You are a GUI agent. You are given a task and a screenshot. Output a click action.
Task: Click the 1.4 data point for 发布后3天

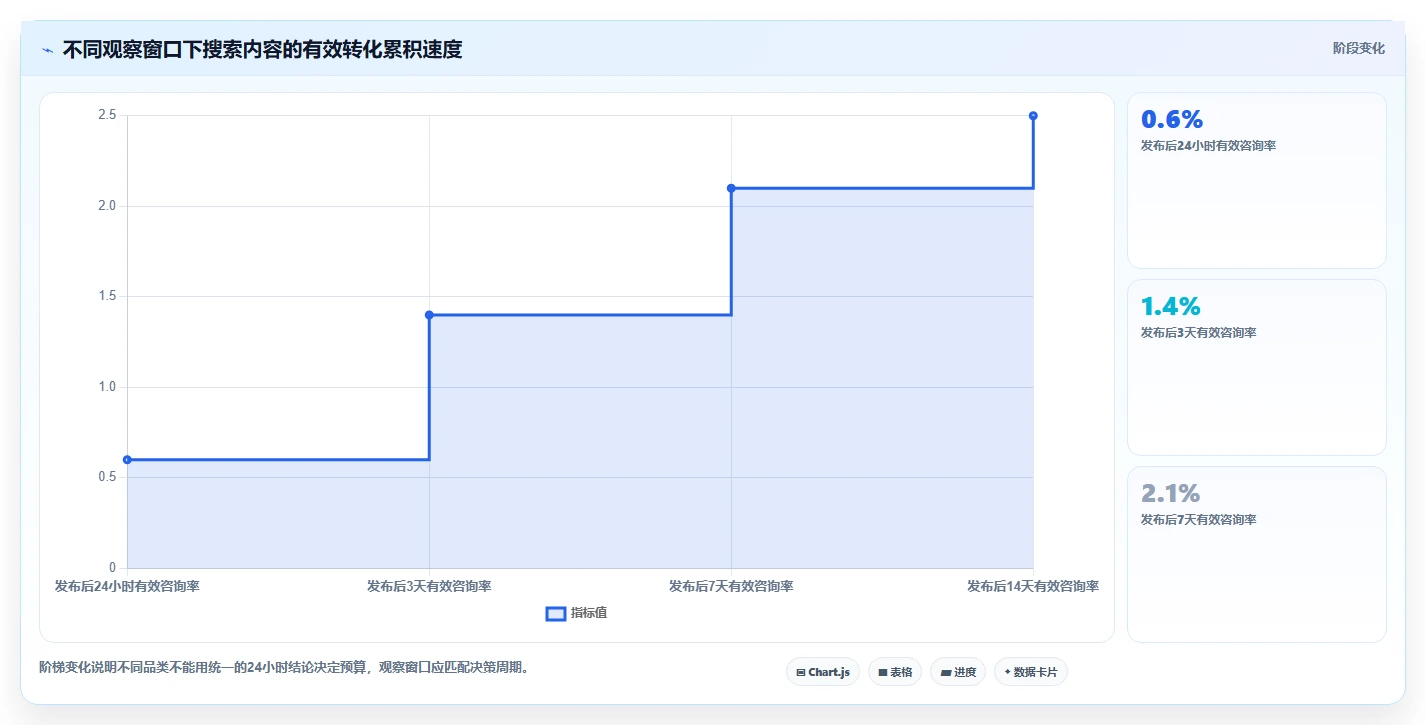429,315
